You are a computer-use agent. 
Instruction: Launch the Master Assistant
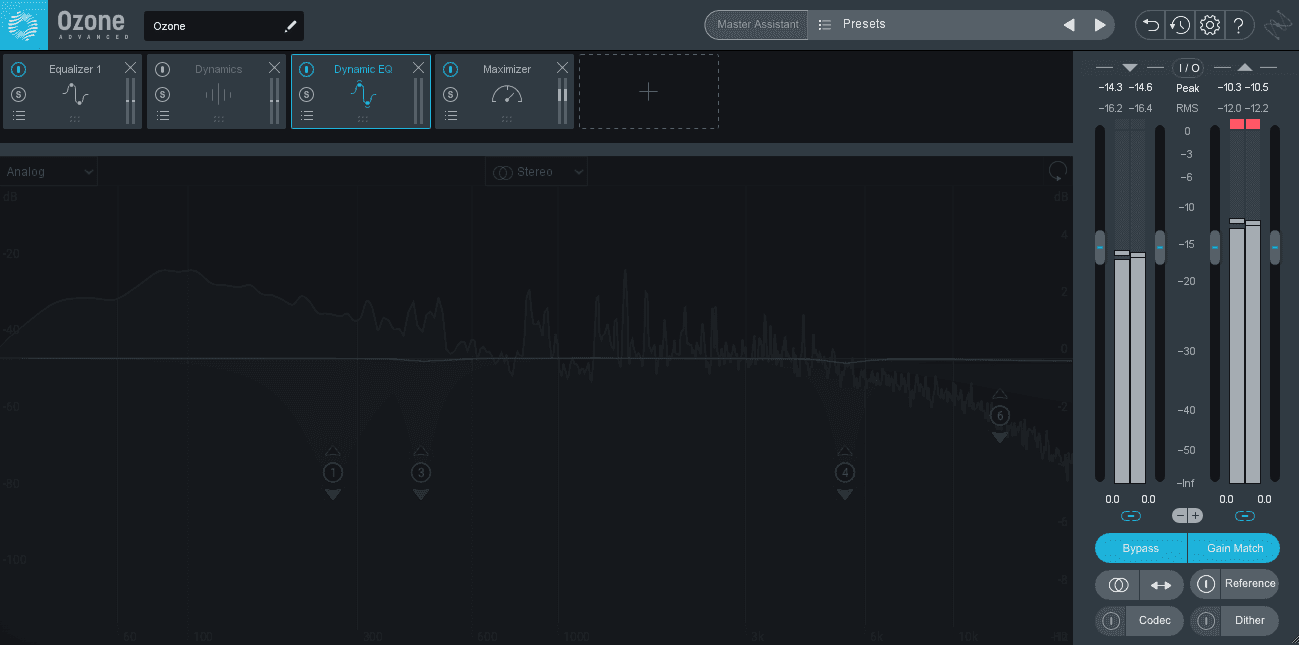[x=757, y=25]
